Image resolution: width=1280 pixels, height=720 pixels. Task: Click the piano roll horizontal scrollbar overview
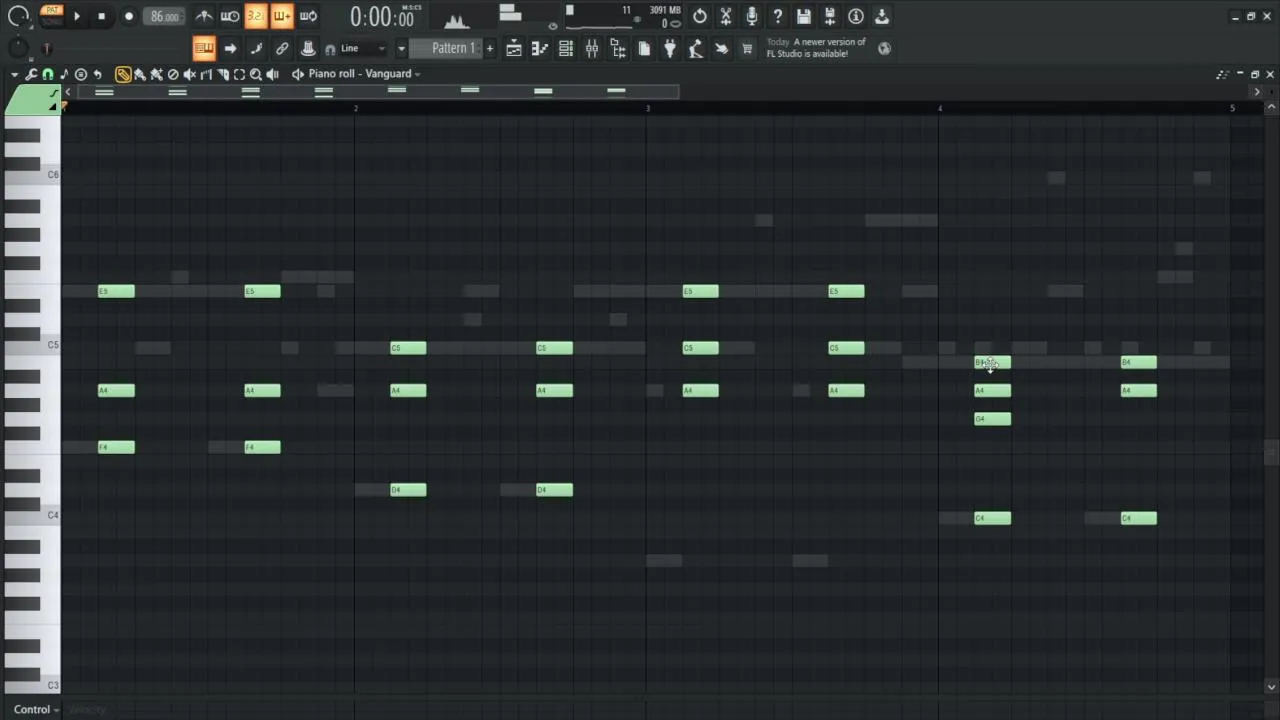tap(378, 92)
